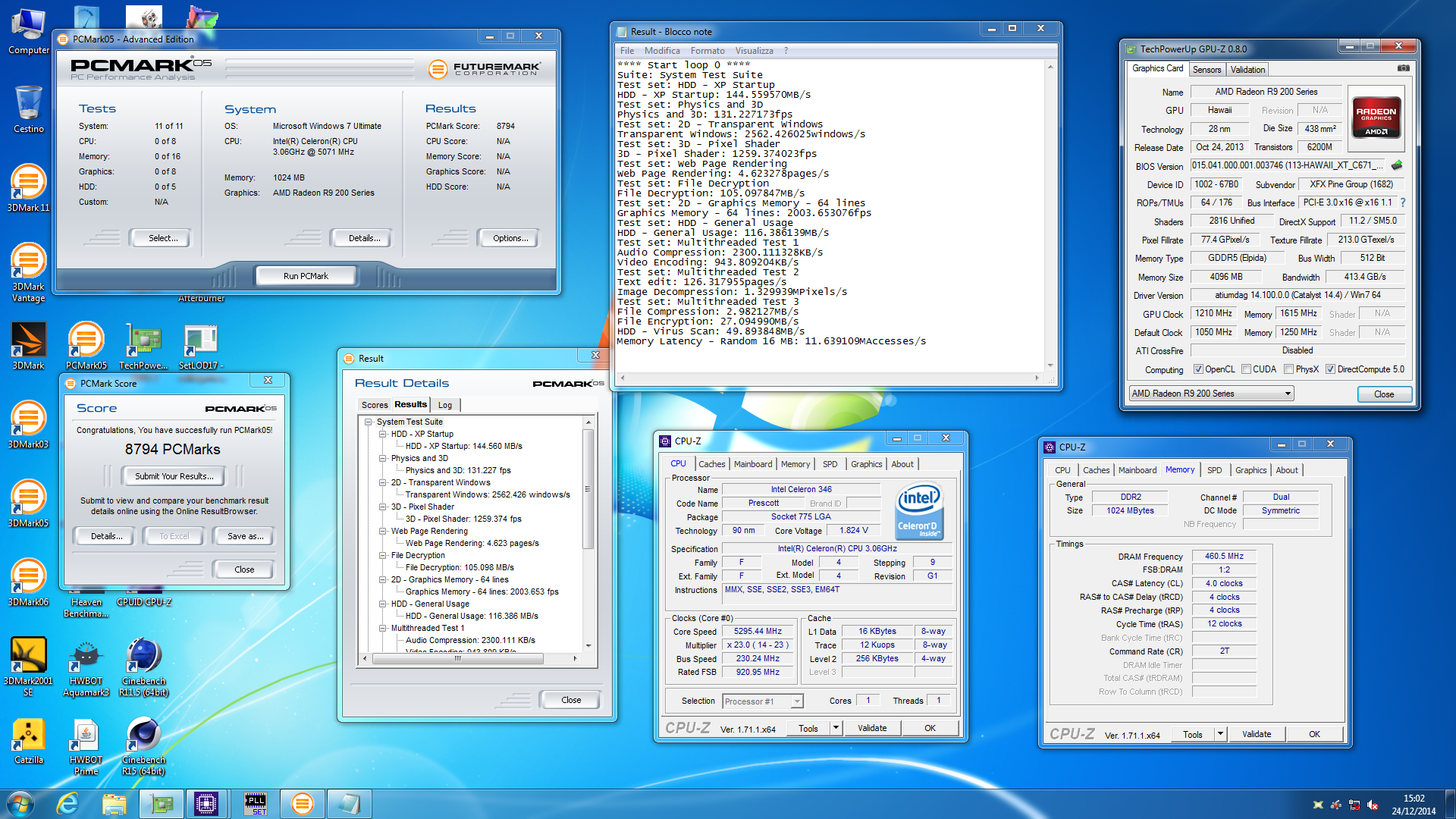The width and height of the screenshot is (1456, 819).
Task: Switch to the CPU-Z taskbar icon
Action: tap(206, 803)
